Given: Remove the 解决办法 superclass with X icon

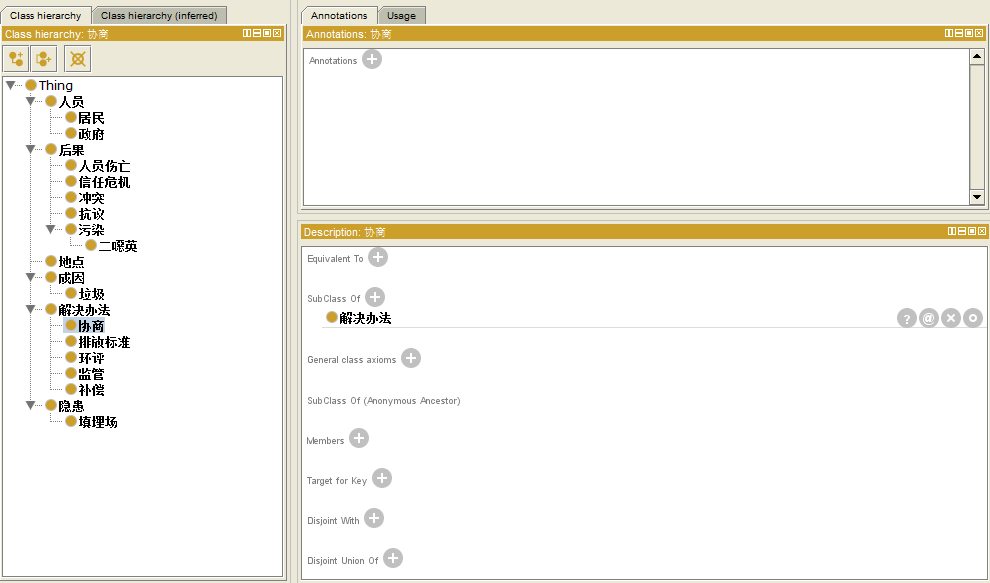Looking at the screenshot, I should pyautogui.click(x=950, y=318).
